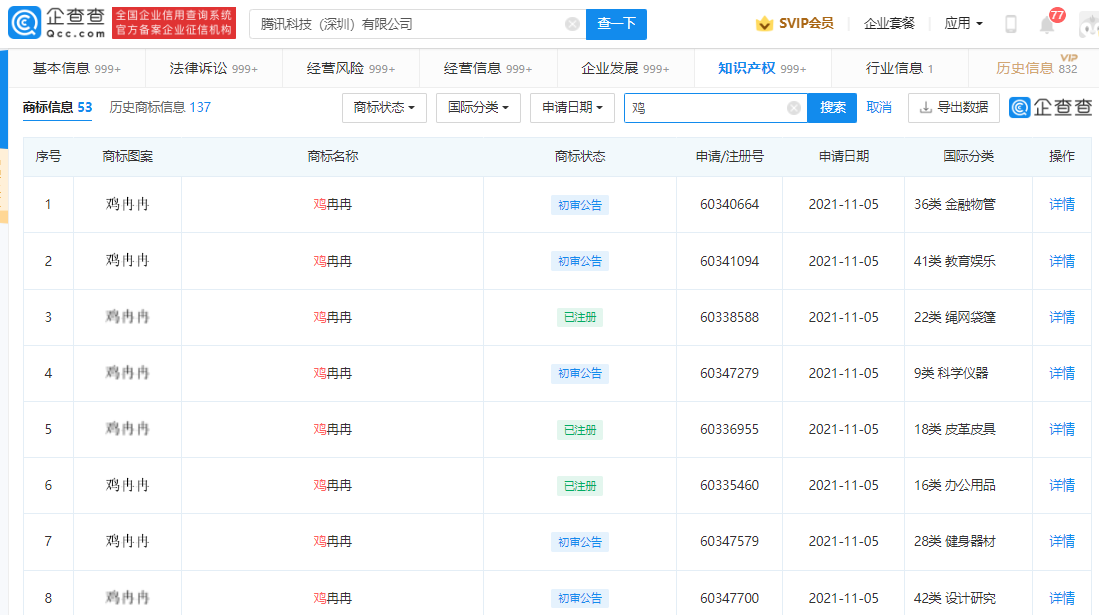This screenshot has width=1099, height=615.
Task: Select the 历史商标信息 137 sub-tab
Action: (160, 107)
